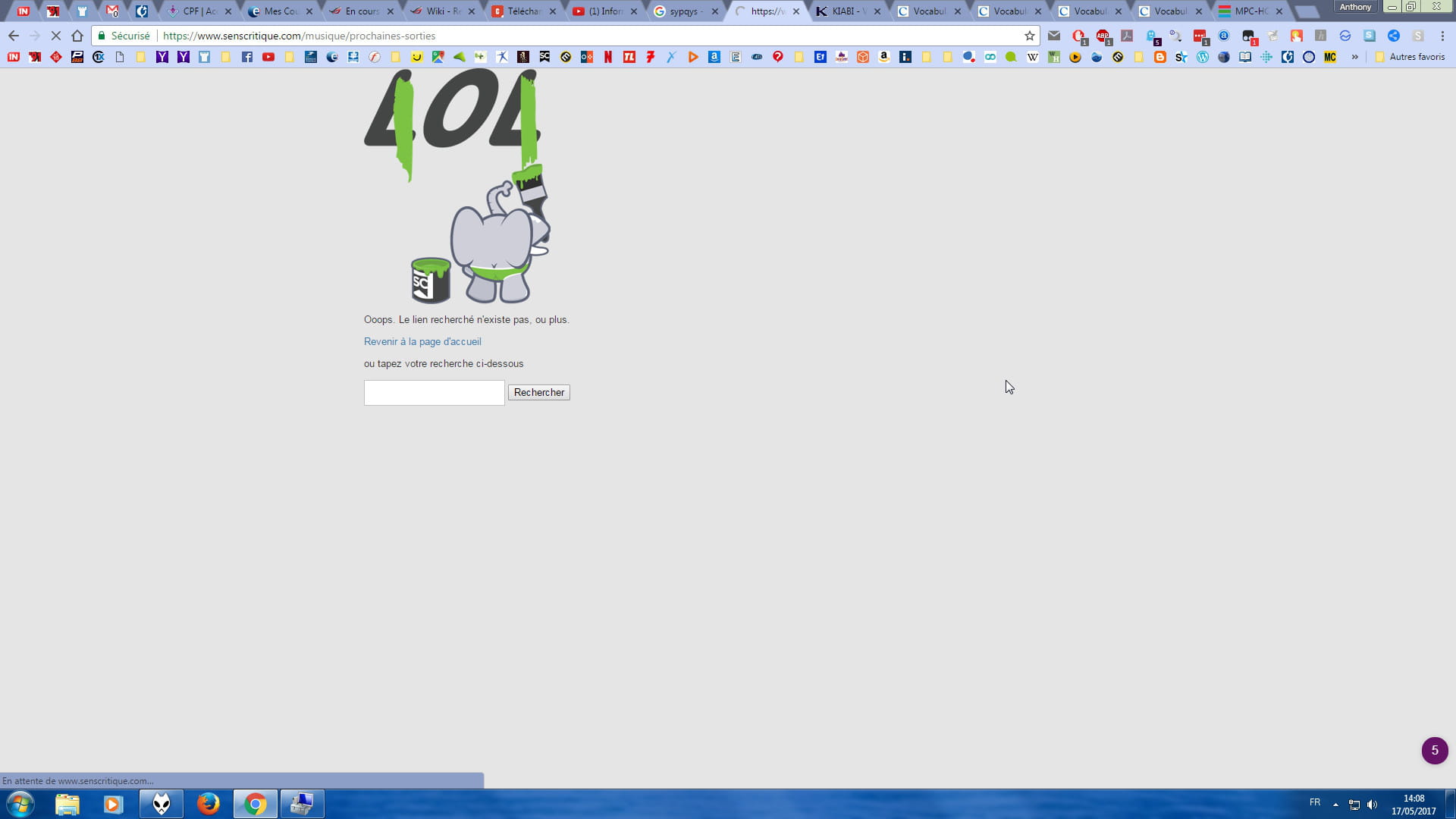1456x819 pixels.
Task: Follow the Revenir à la page d'accueil link
Action: (422, 342)
